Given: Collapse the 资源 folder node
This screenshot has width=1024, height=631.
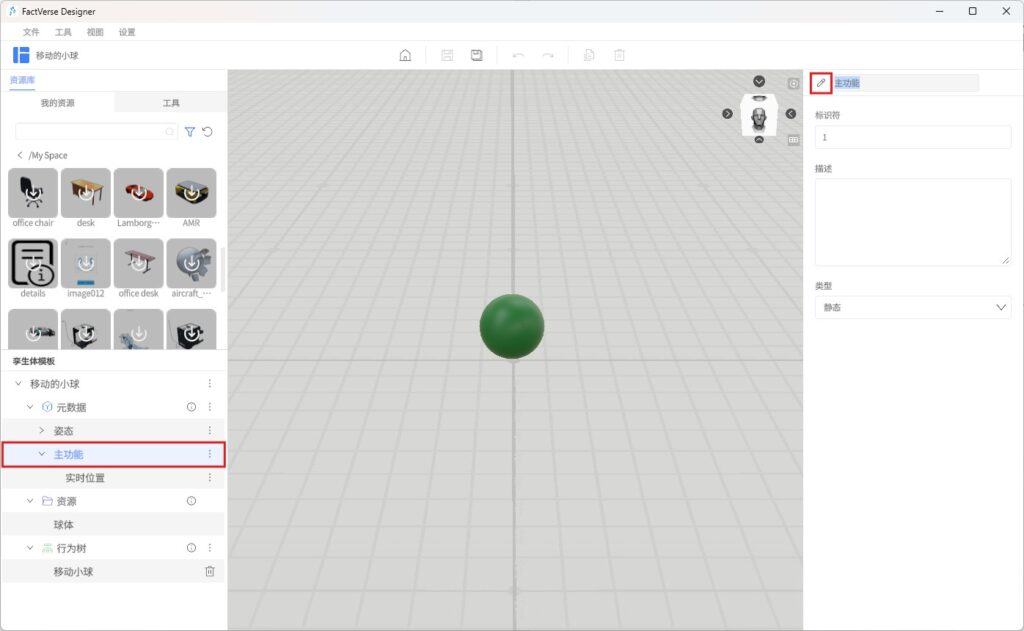Looking at the screenshot, I should 31,501.
